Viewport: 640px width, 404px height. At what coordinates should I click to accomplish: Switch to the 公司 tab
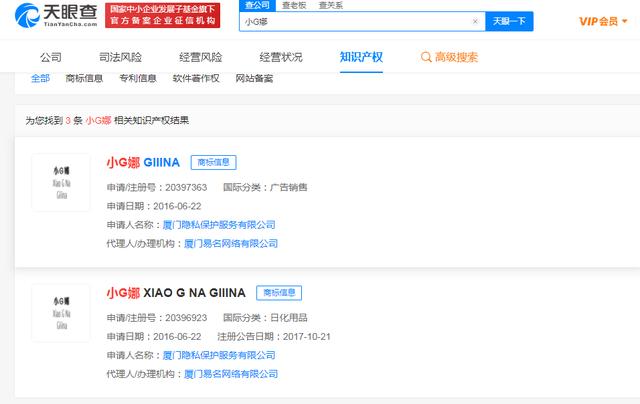tap(51, 57)
